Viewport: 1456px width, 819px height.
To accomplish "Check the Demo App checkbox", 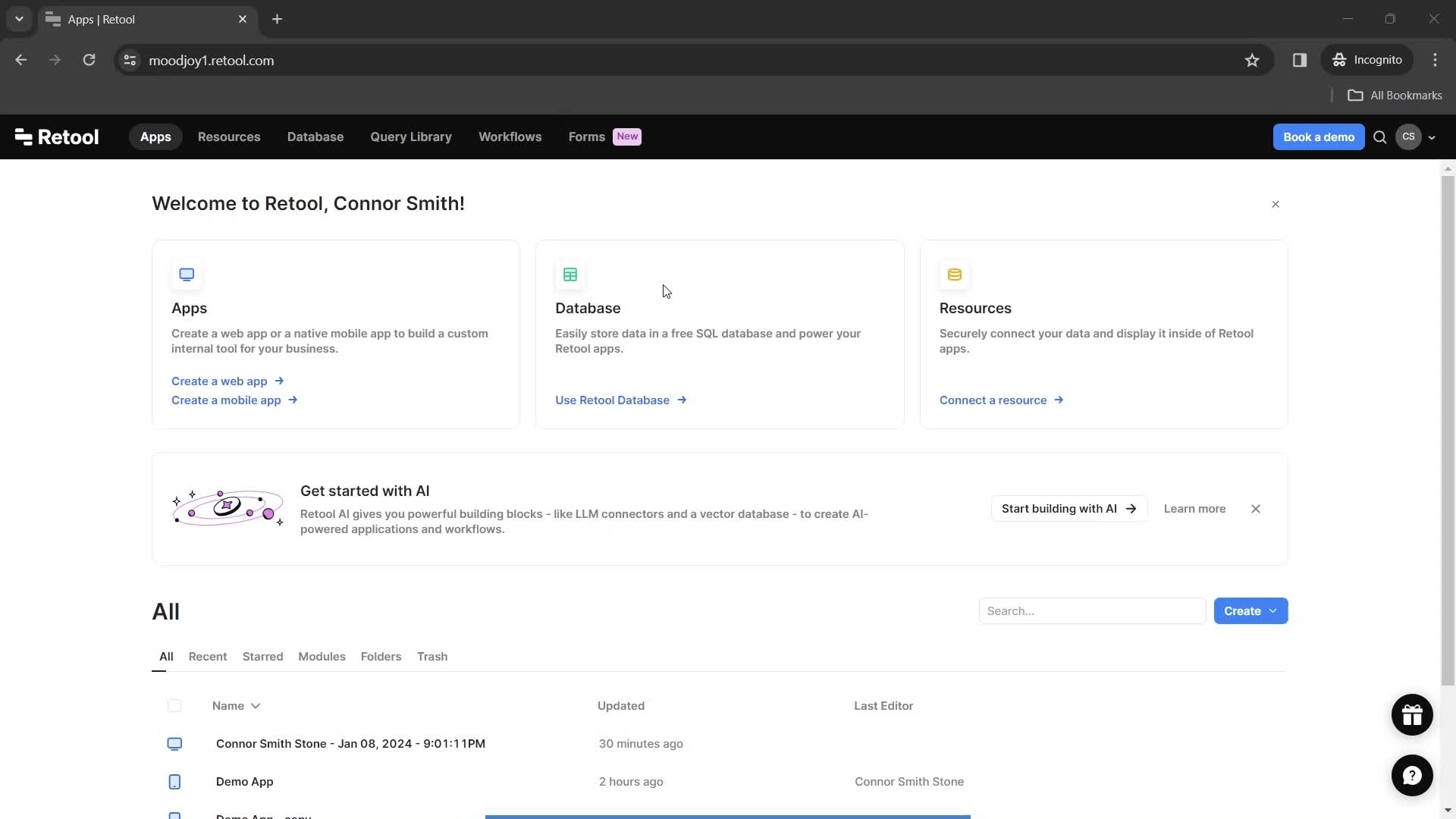I will coord(174,781).
